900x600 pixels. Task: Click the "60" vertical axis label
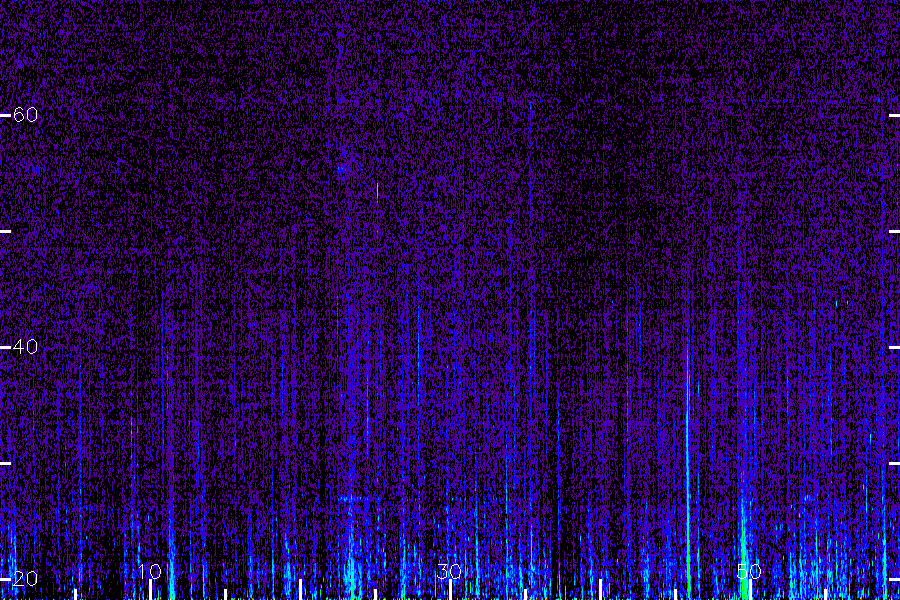[25, 115]
